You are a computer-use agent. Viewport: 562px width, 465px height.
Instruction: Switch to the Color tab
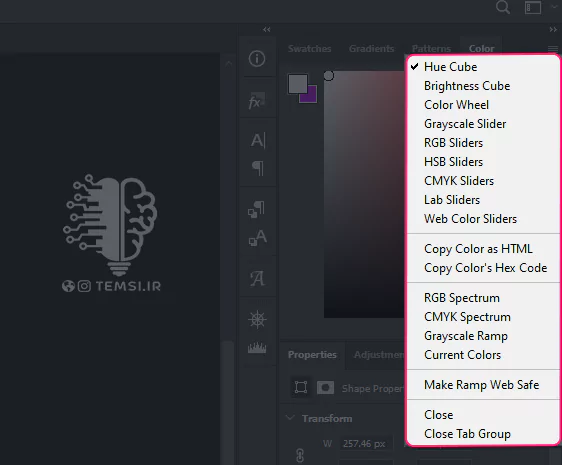point(481,48)
